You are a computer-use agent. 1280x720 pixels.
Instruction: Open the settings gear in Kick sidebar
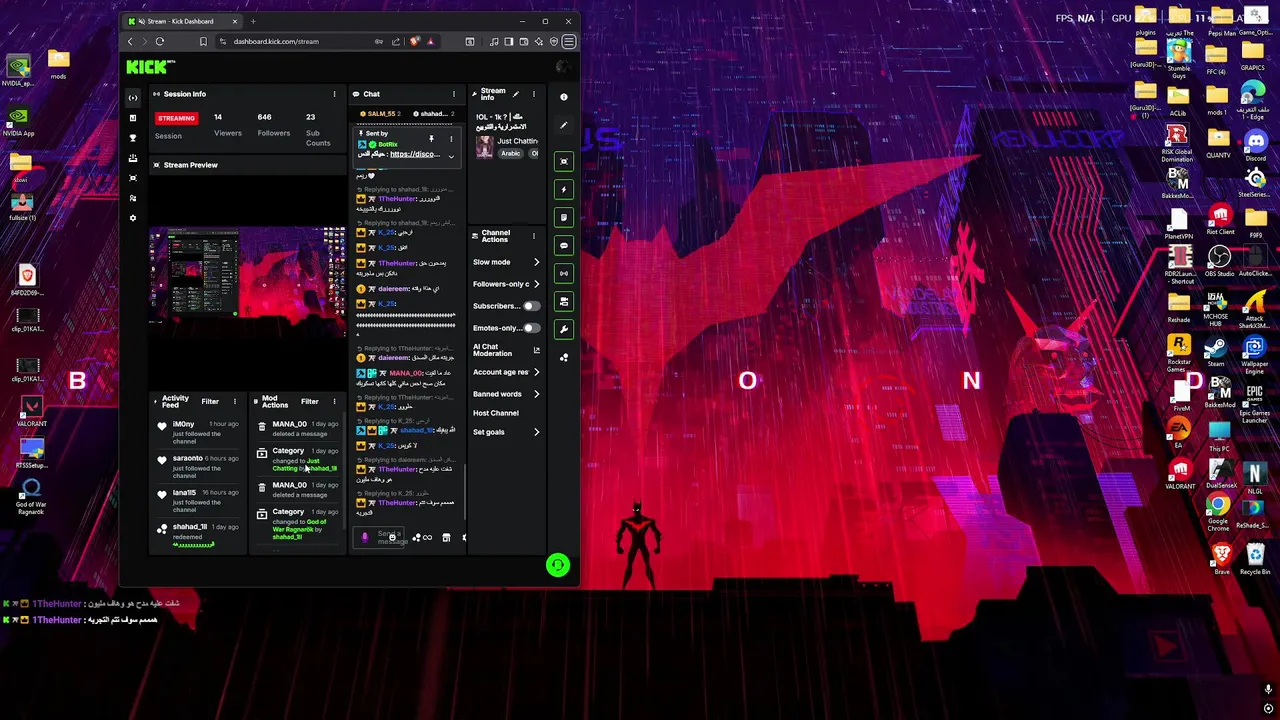click(x=133, y=217)
